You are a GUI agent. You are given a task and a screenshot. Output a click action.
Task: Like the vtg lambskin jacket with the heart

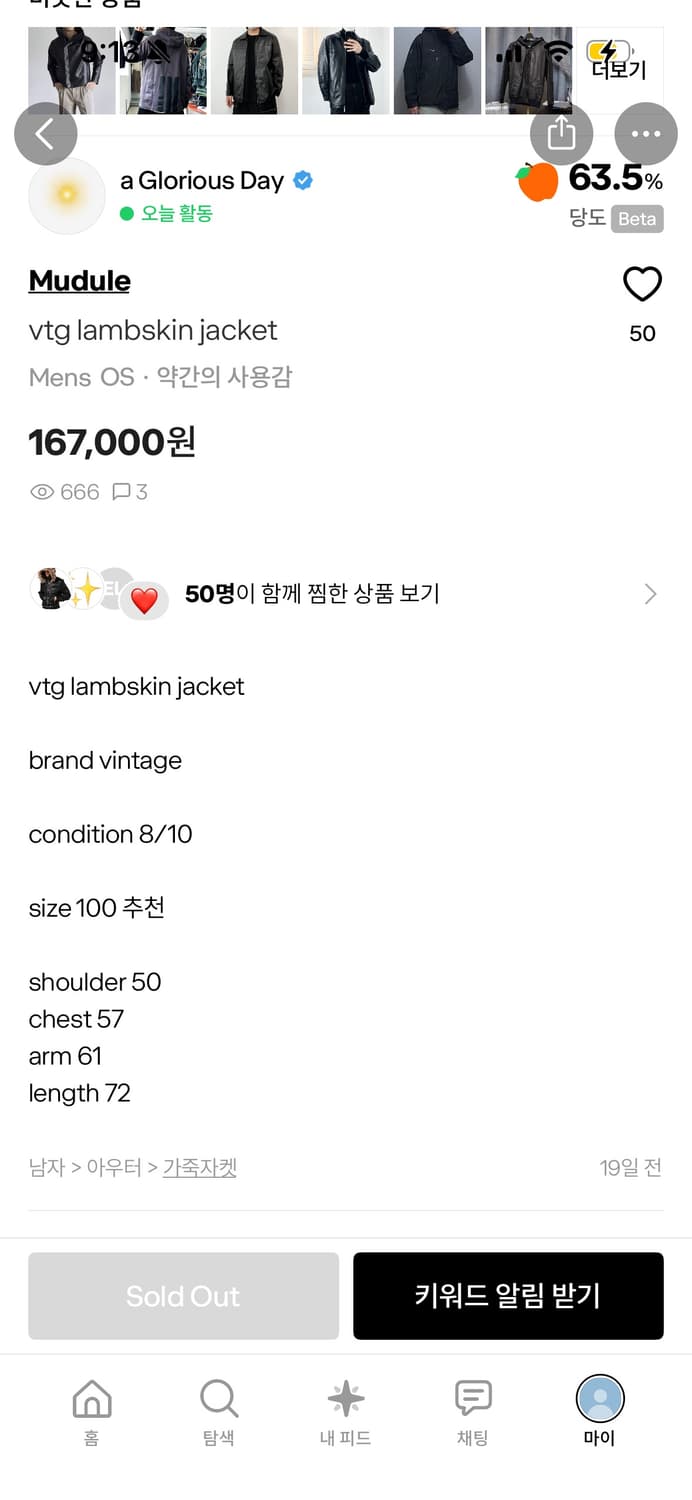pyautogui.click(x=641, y=285)
